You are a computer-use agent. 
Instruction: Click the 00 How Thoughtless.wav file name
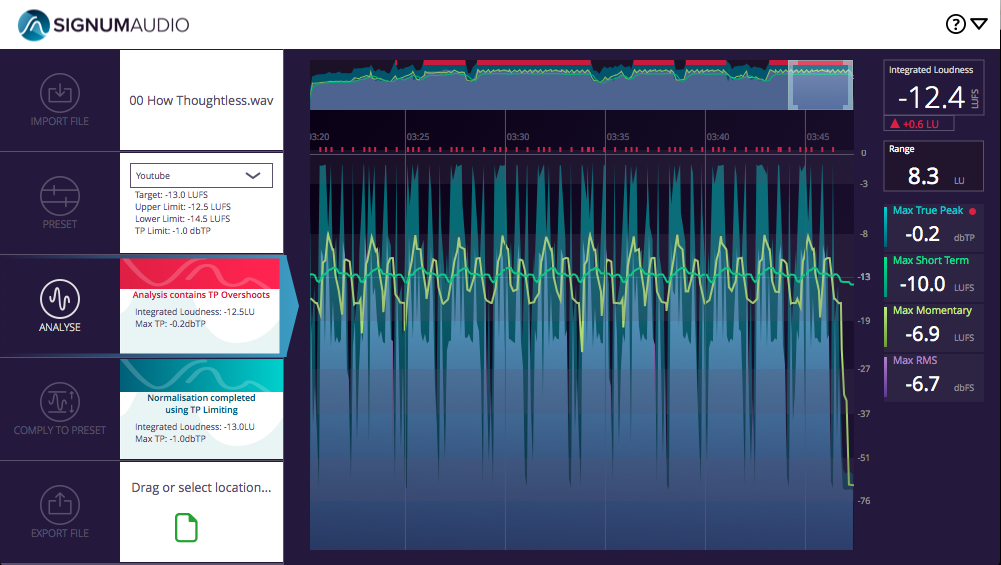pyautogui.click(x=201, y=101)
